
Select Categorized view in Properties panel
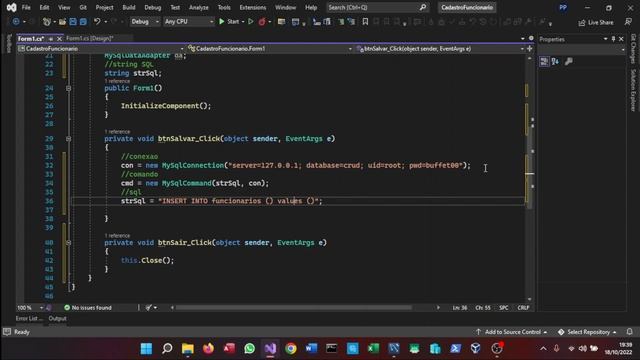pyautogui.click(x=544, y=61)
